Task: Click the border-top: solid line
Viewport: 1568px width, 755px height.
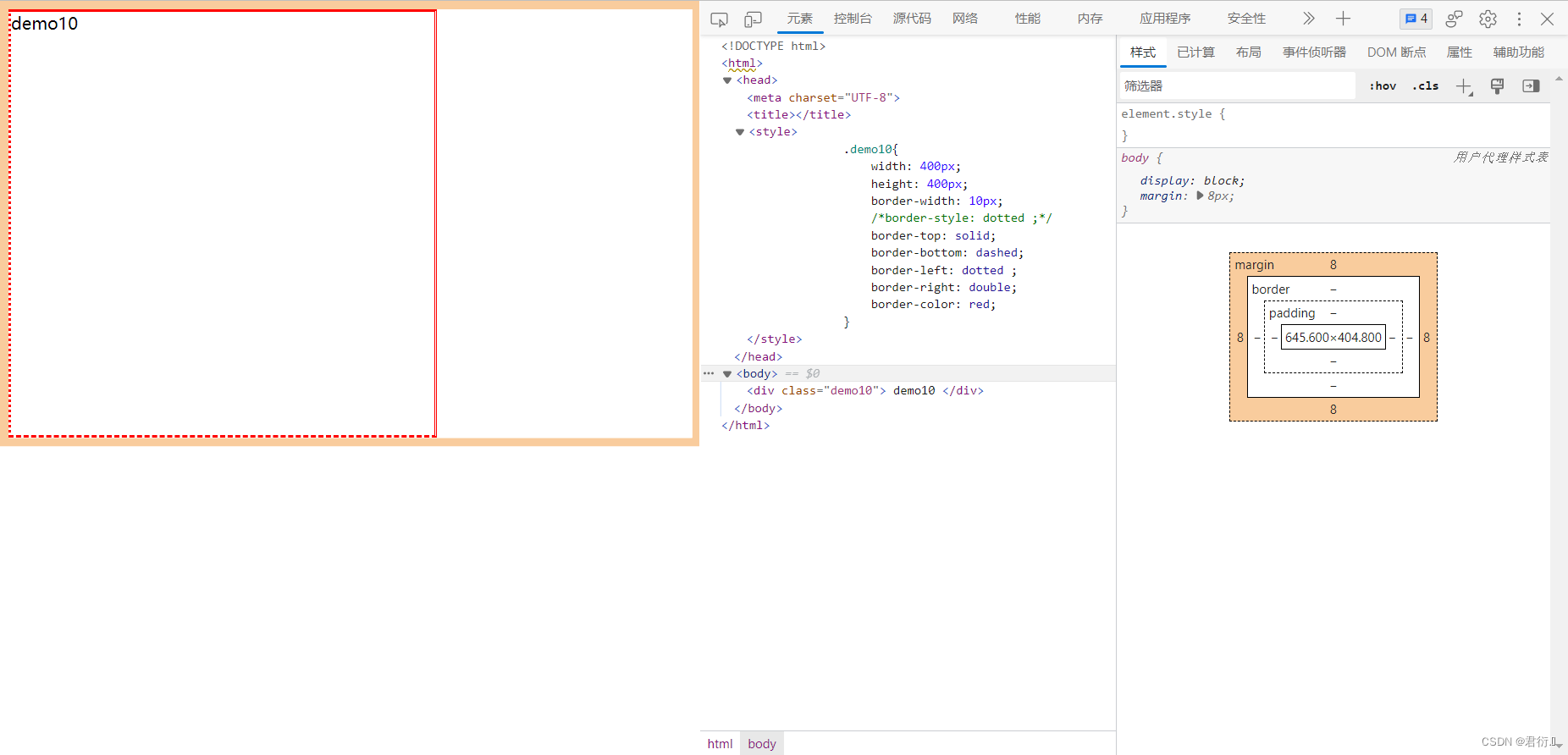Action: click(x=933, y=236)
